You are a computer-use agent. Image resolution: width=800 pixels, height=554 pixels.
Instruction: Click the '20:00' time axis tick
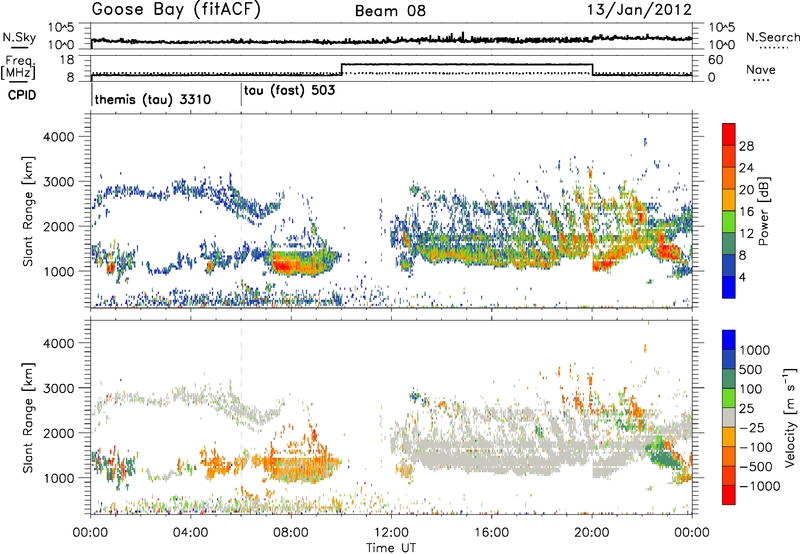tap(592, 533)
